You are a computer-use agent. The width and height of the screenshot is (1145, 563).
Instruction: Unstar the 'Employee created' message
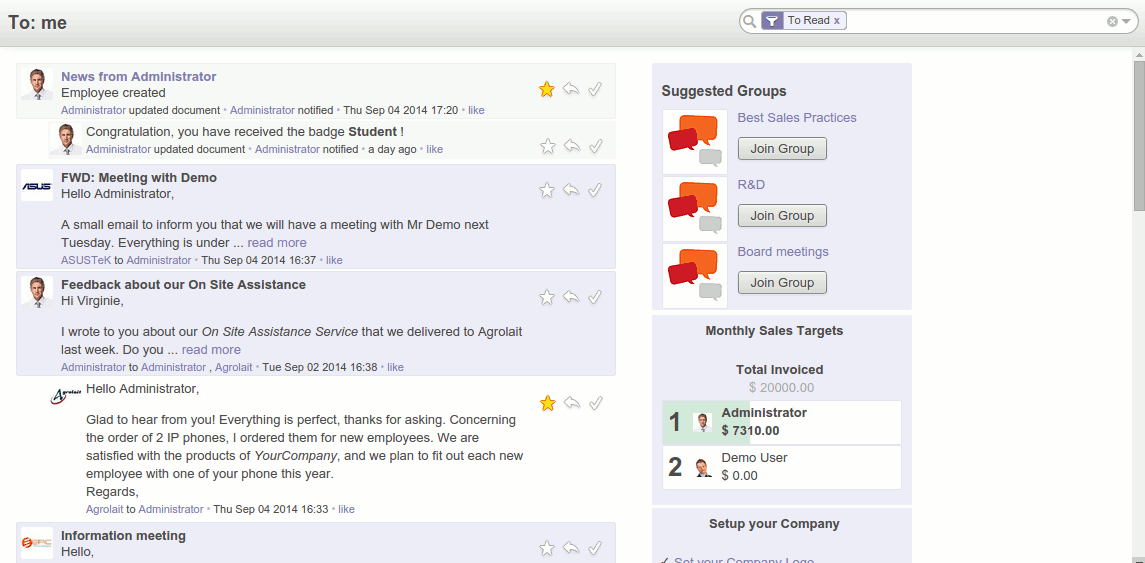pyautogui.click(x=546, y=89)
